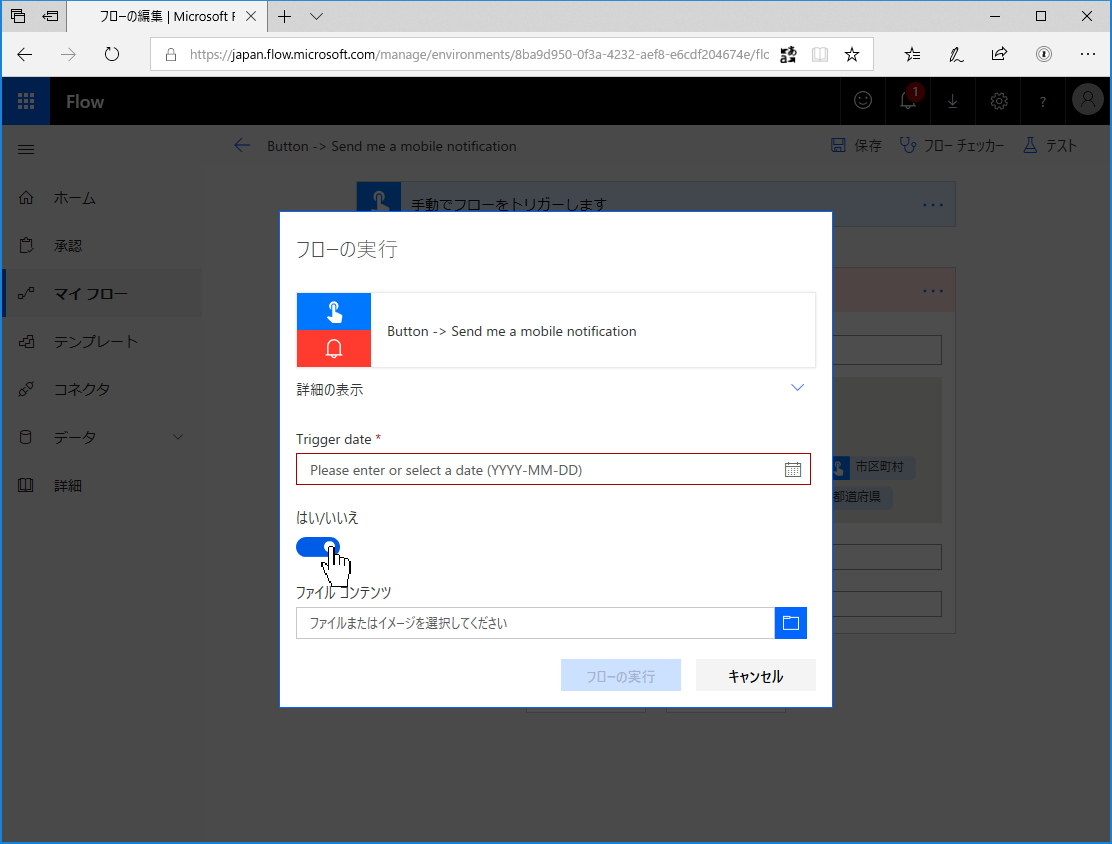
Task: Open the notifications bell with badge
Action: 908,101
